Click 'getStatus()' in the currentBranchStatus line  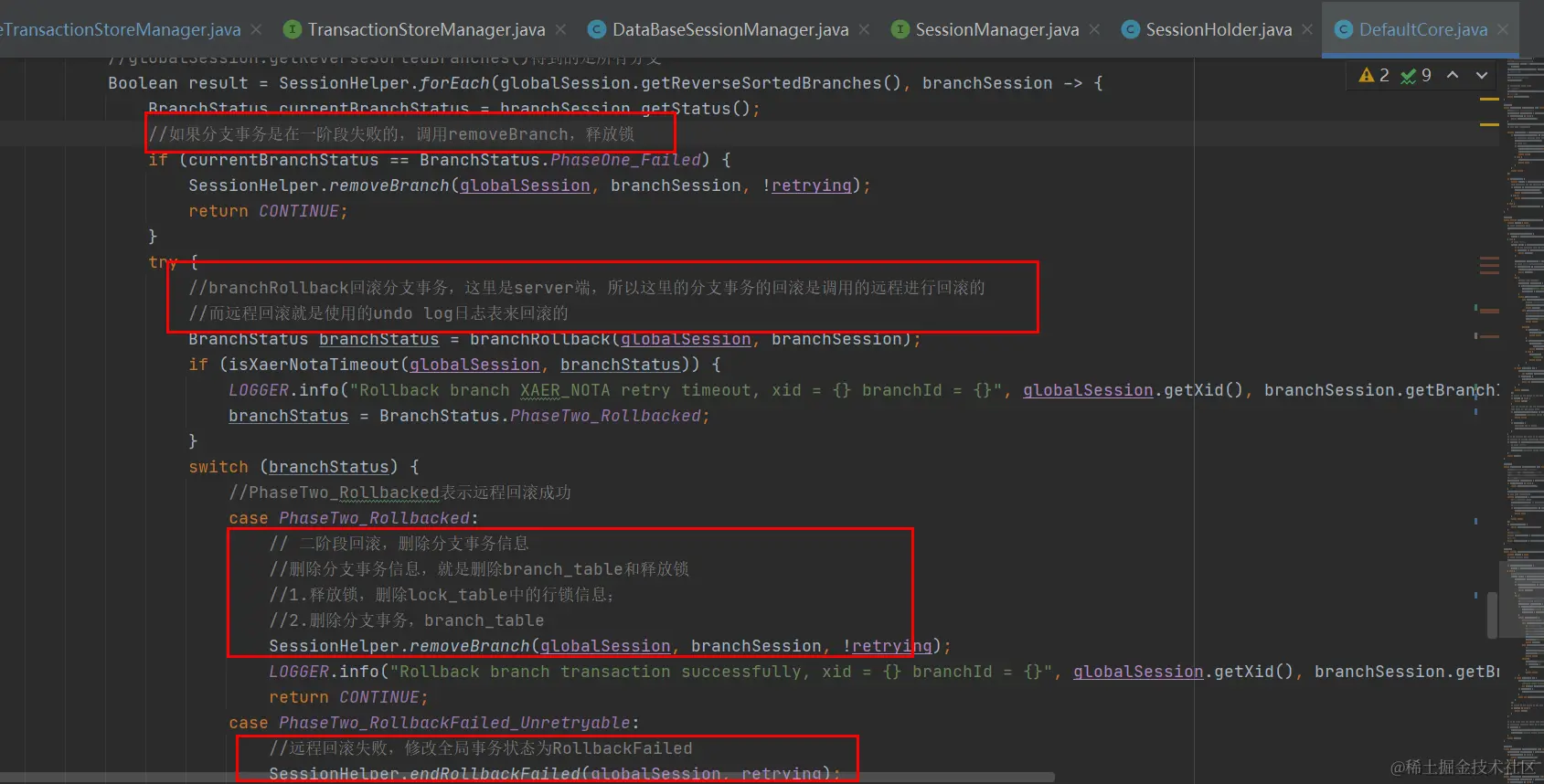click(695, 109)
